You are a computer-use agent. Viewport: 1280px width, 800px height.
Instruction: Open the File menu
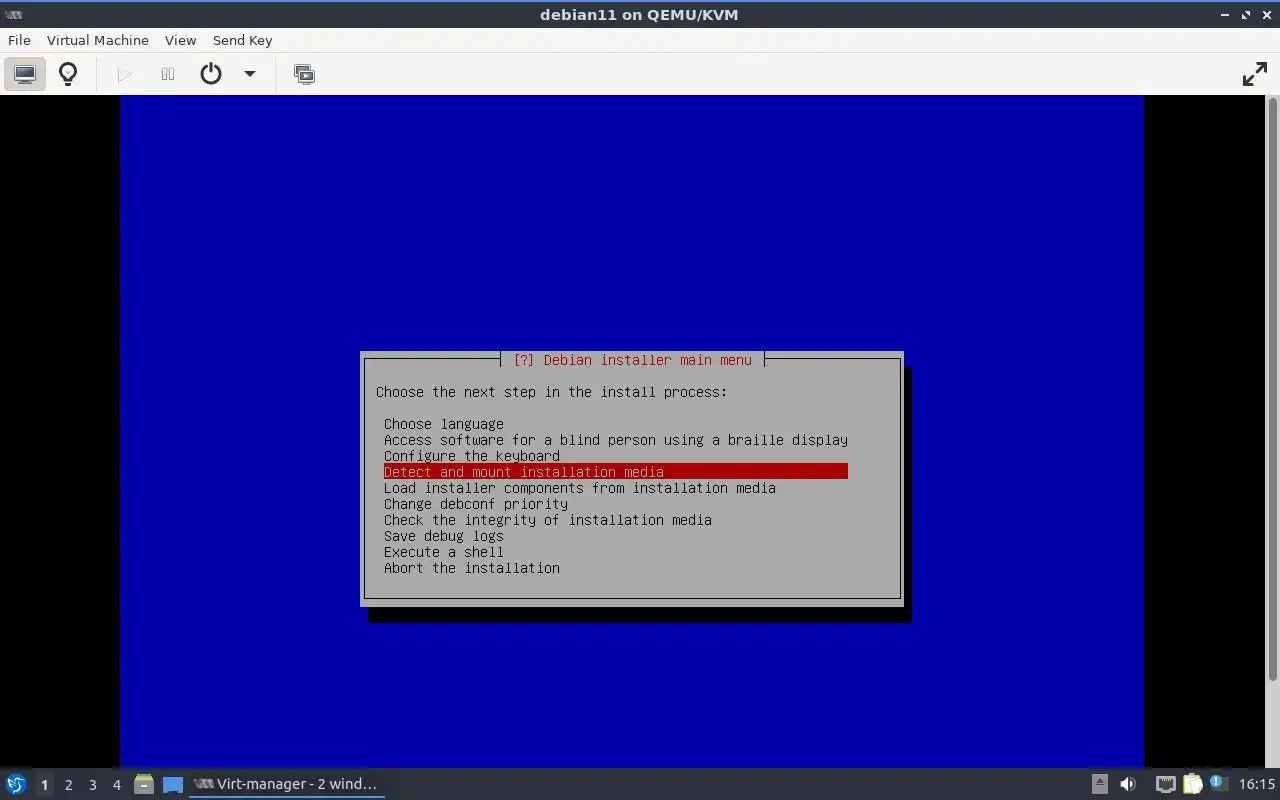[x=19, y=40]
